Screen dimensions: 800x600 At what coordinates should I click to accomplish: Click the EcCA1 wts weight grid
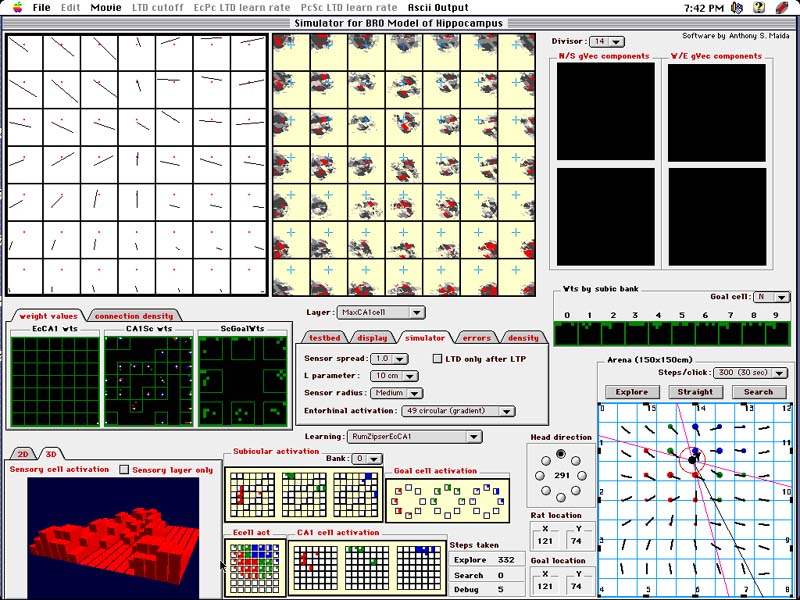[x=55, y=381]
